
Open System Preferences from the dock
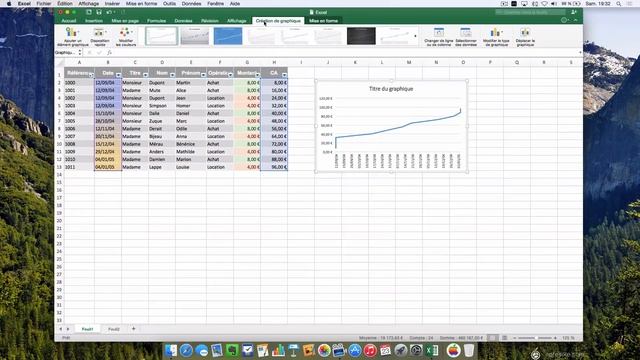coord(416,350)
